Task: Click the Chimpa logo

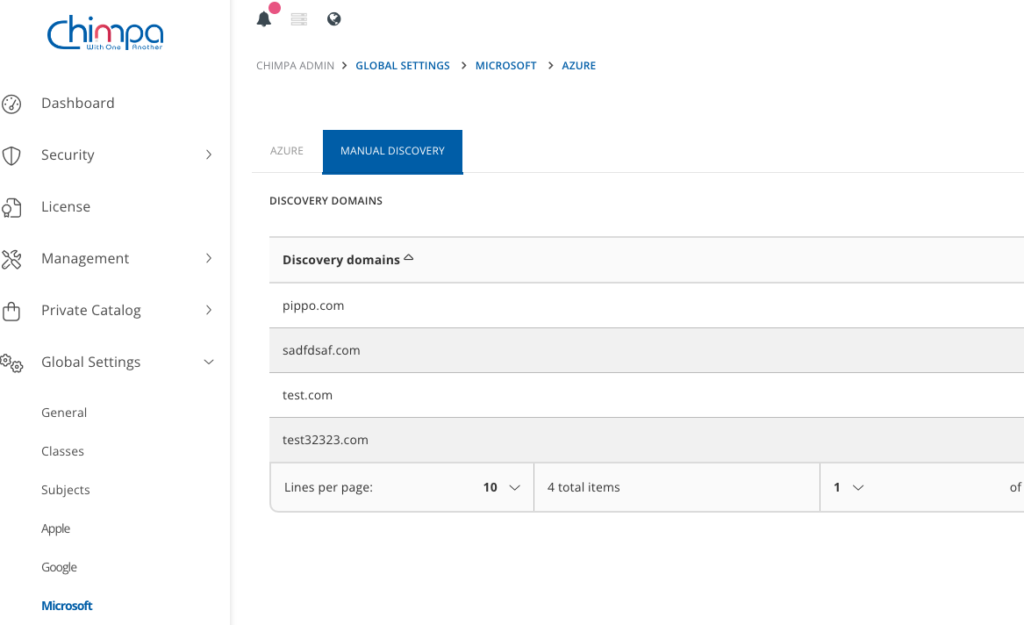Action: 105,33
